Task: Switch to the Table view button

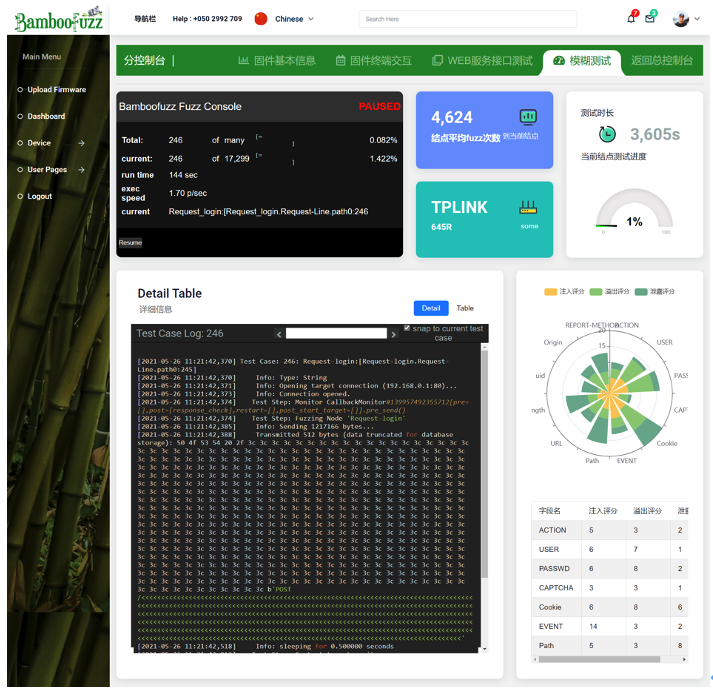Action: 465,308
